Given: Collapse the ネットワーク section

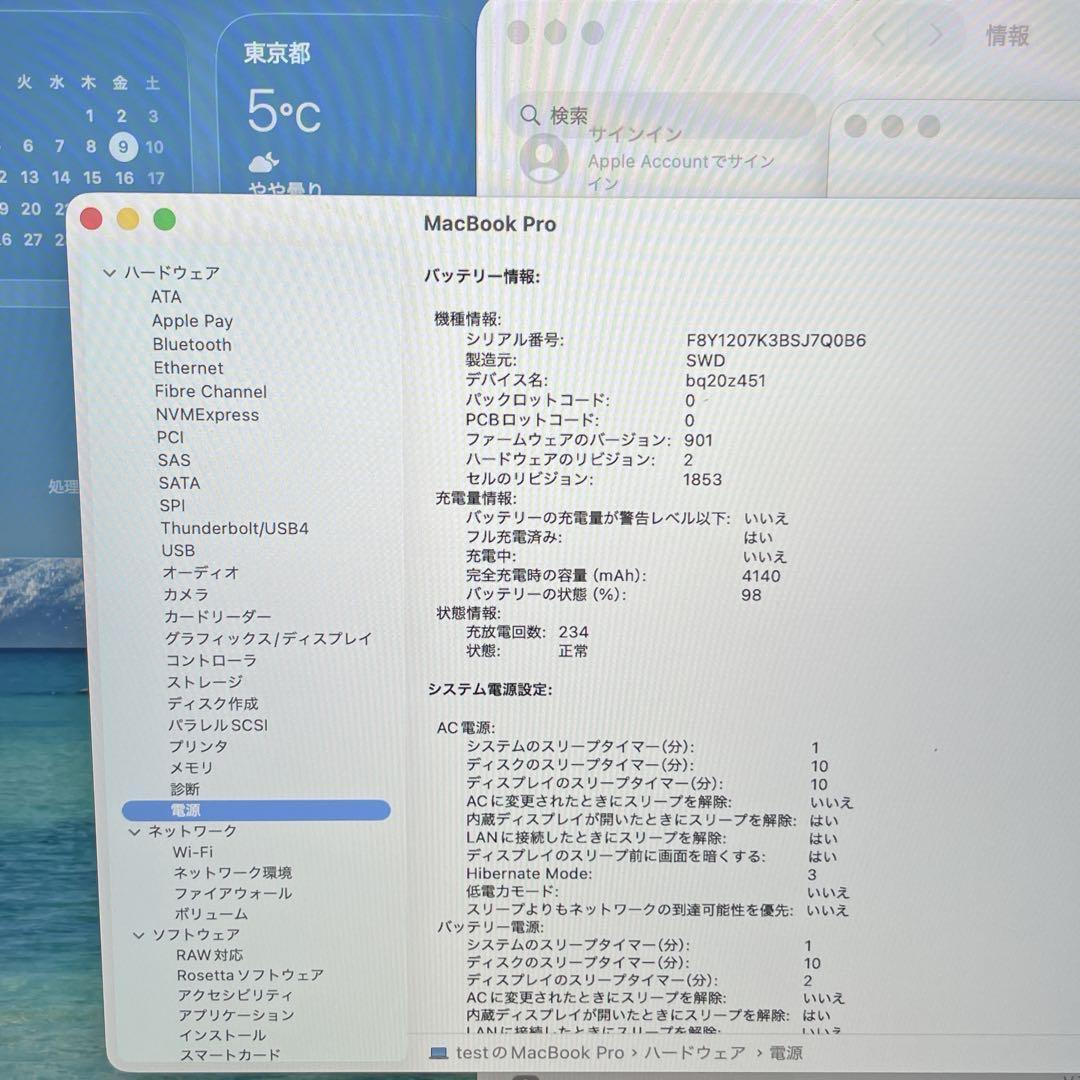Looking at the screenshot, I should [135, 830].
